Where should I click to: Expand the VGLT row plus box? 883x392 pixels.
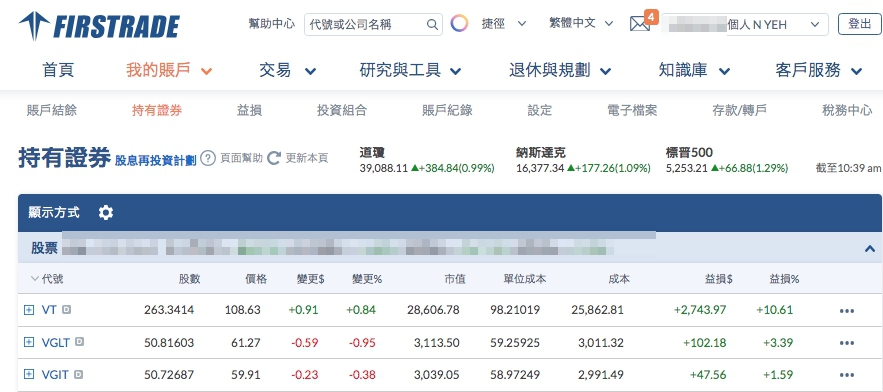29,342
